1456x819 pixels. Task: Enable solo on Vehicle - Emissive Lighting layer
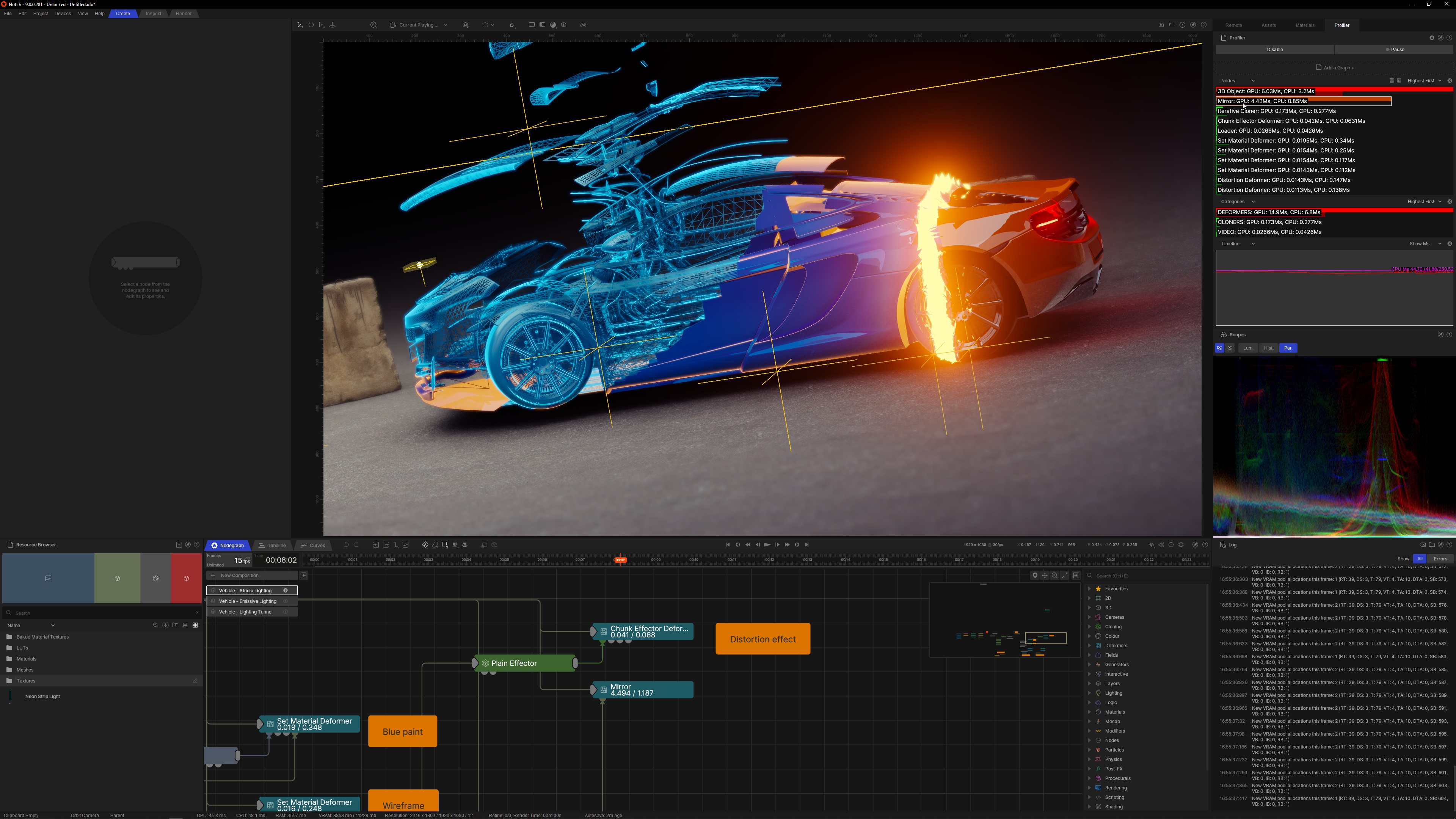tap(286, 601)
